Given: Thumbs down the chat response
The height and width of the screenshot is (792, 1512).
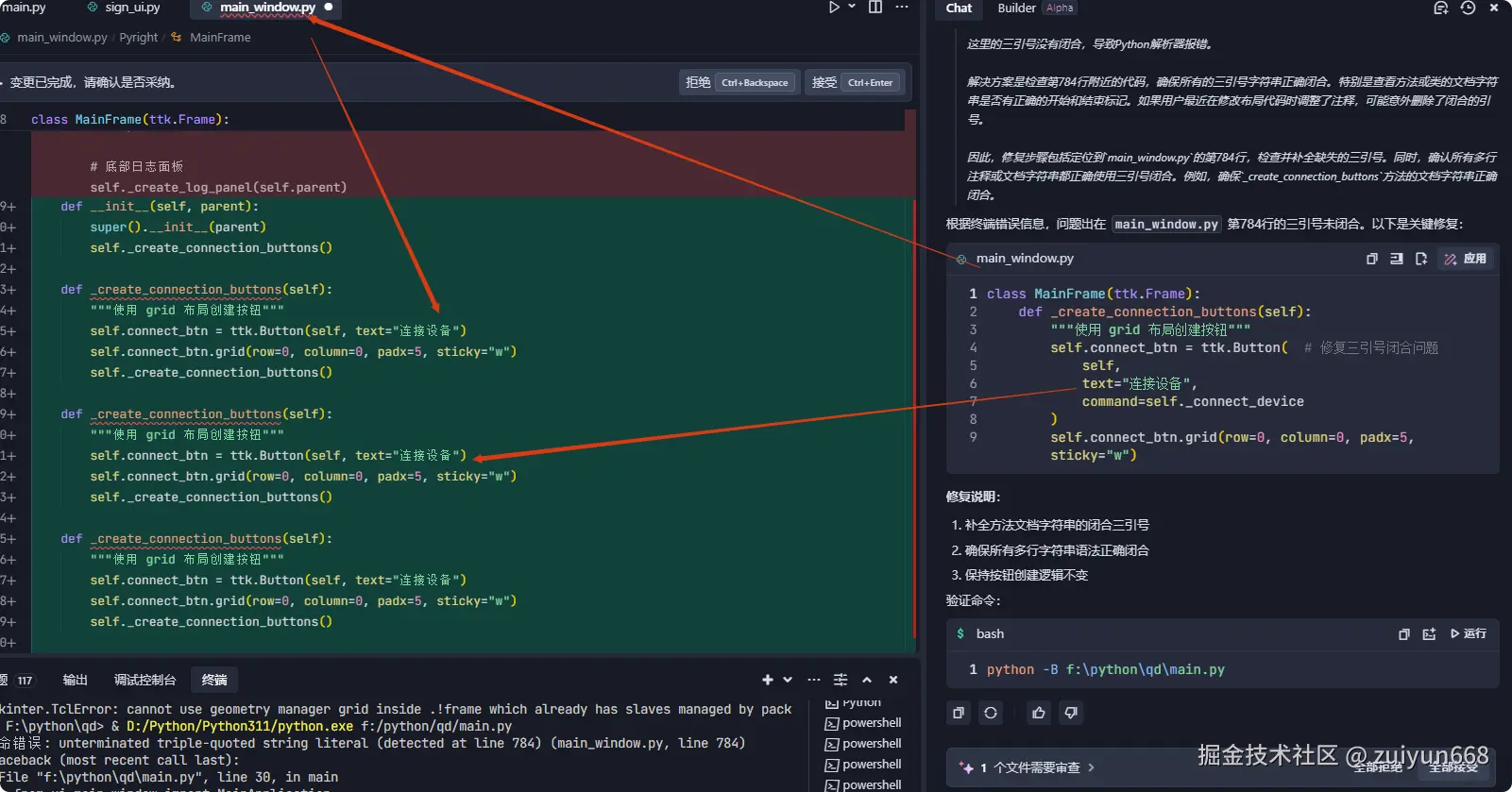Looking at the screenshot, I should click(1071, 713).
